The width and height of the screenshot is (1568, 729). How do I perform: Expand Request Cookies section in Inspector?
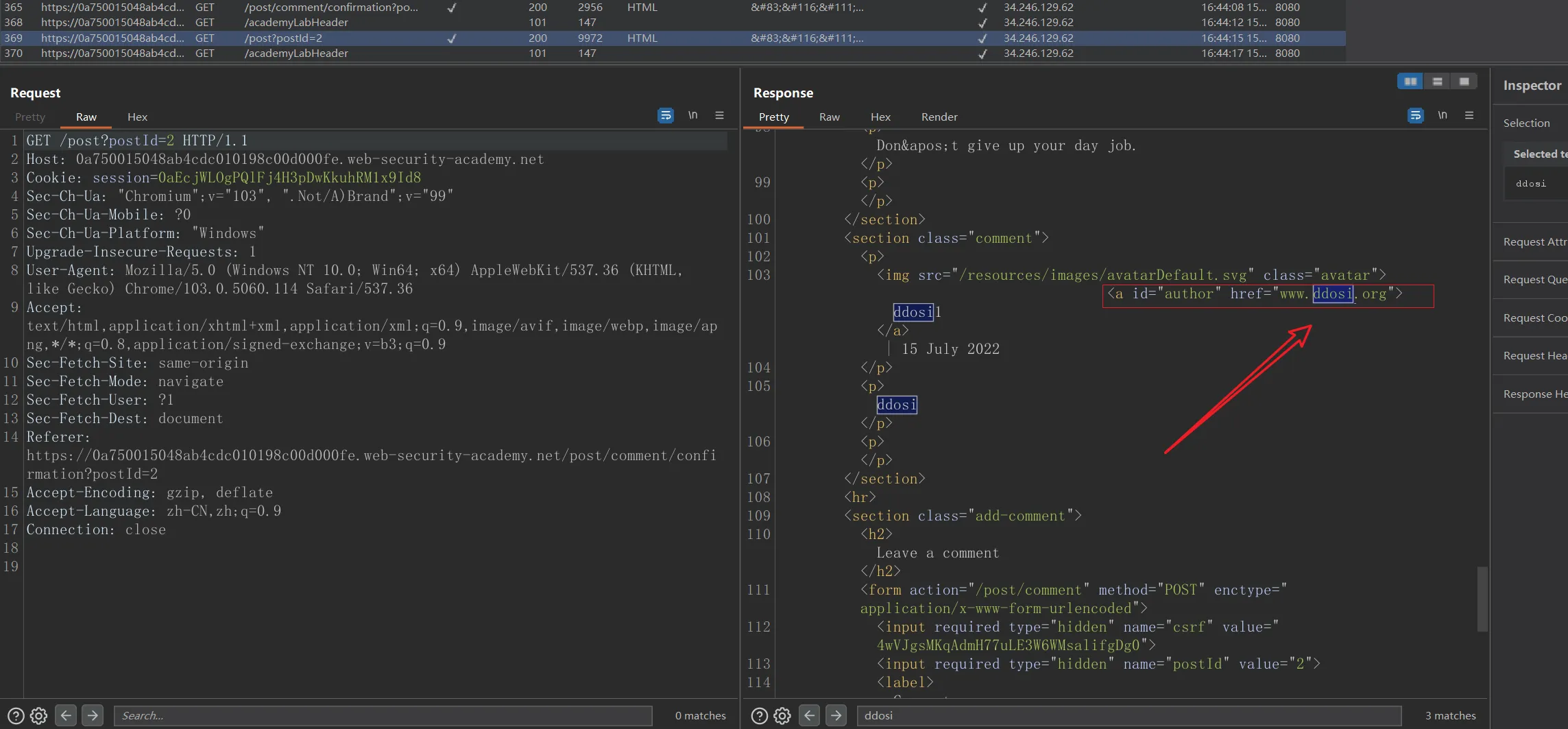[x=1530, y=318]
